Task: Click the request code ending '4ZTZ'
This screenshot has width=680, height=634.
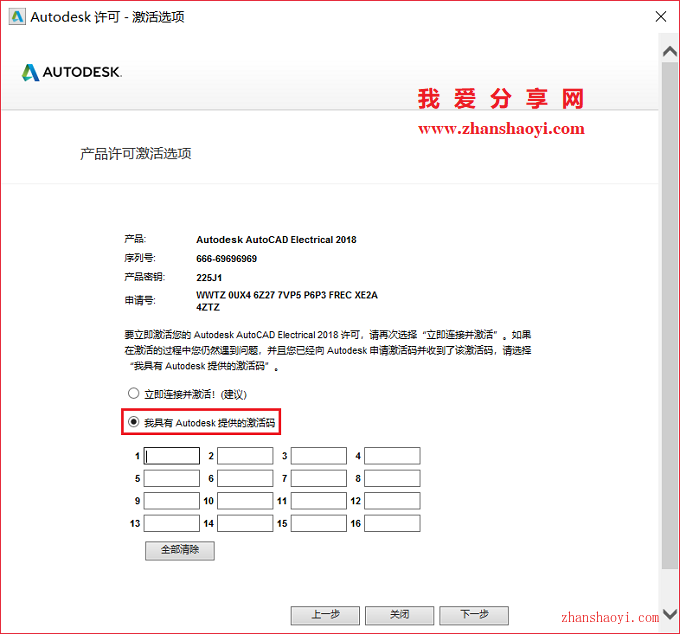Action: (208, 307)
